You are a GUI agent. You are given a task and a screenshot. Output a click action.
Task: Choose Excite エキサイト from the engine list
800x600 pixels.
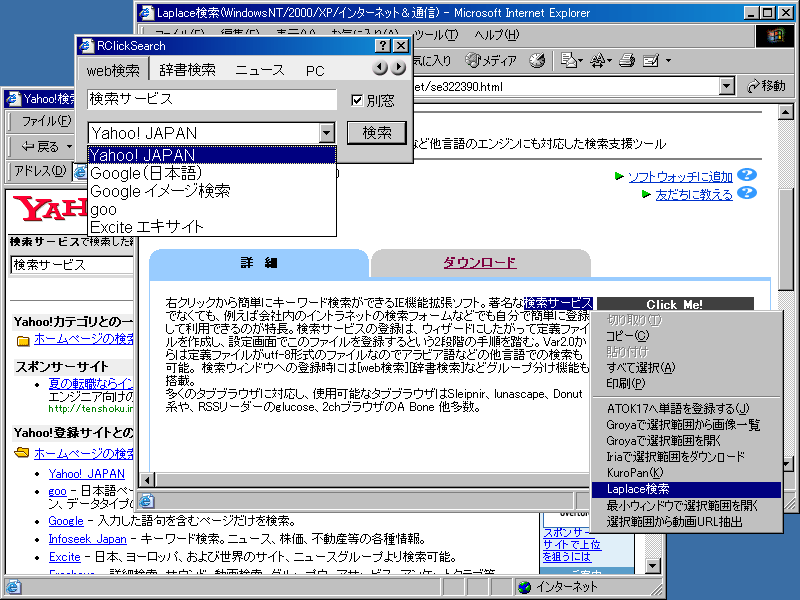(212, 227)
